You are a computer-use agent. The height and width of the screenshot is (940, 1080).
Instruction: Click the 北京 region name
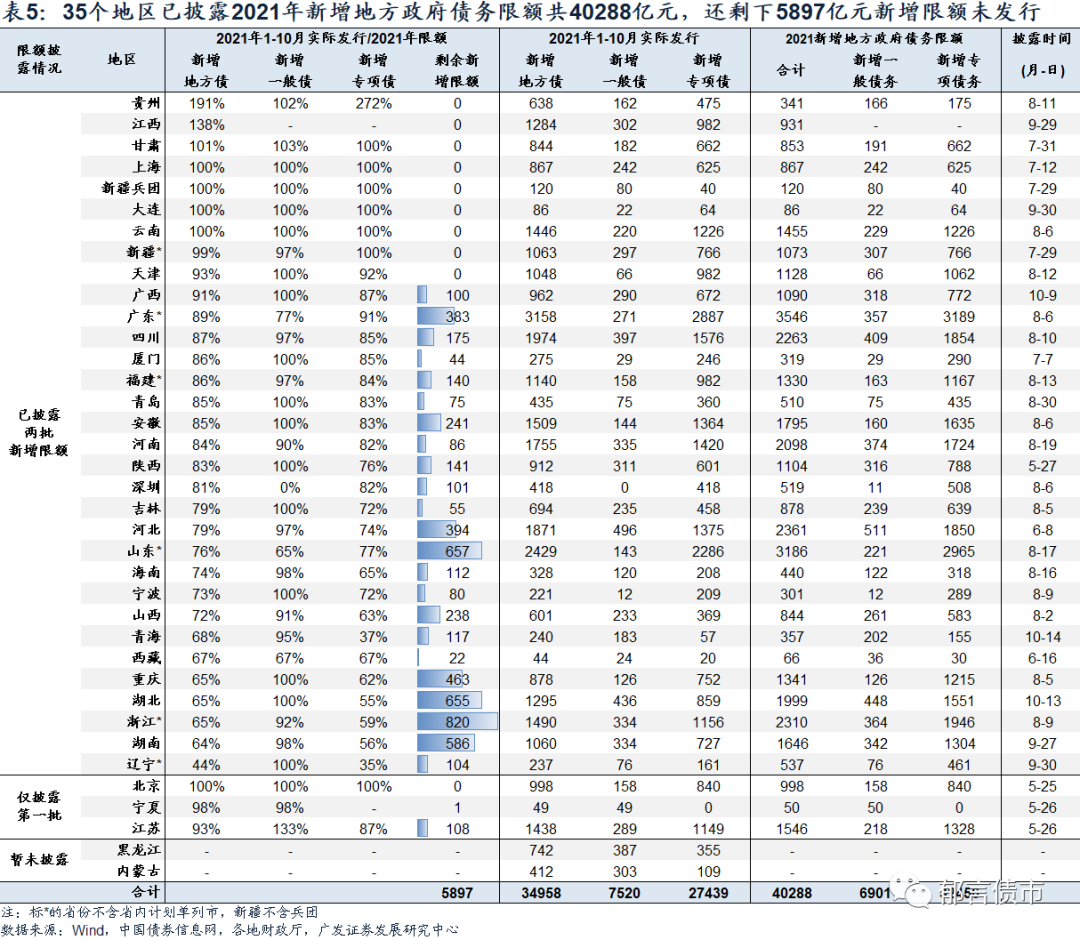tap(146, 786)
